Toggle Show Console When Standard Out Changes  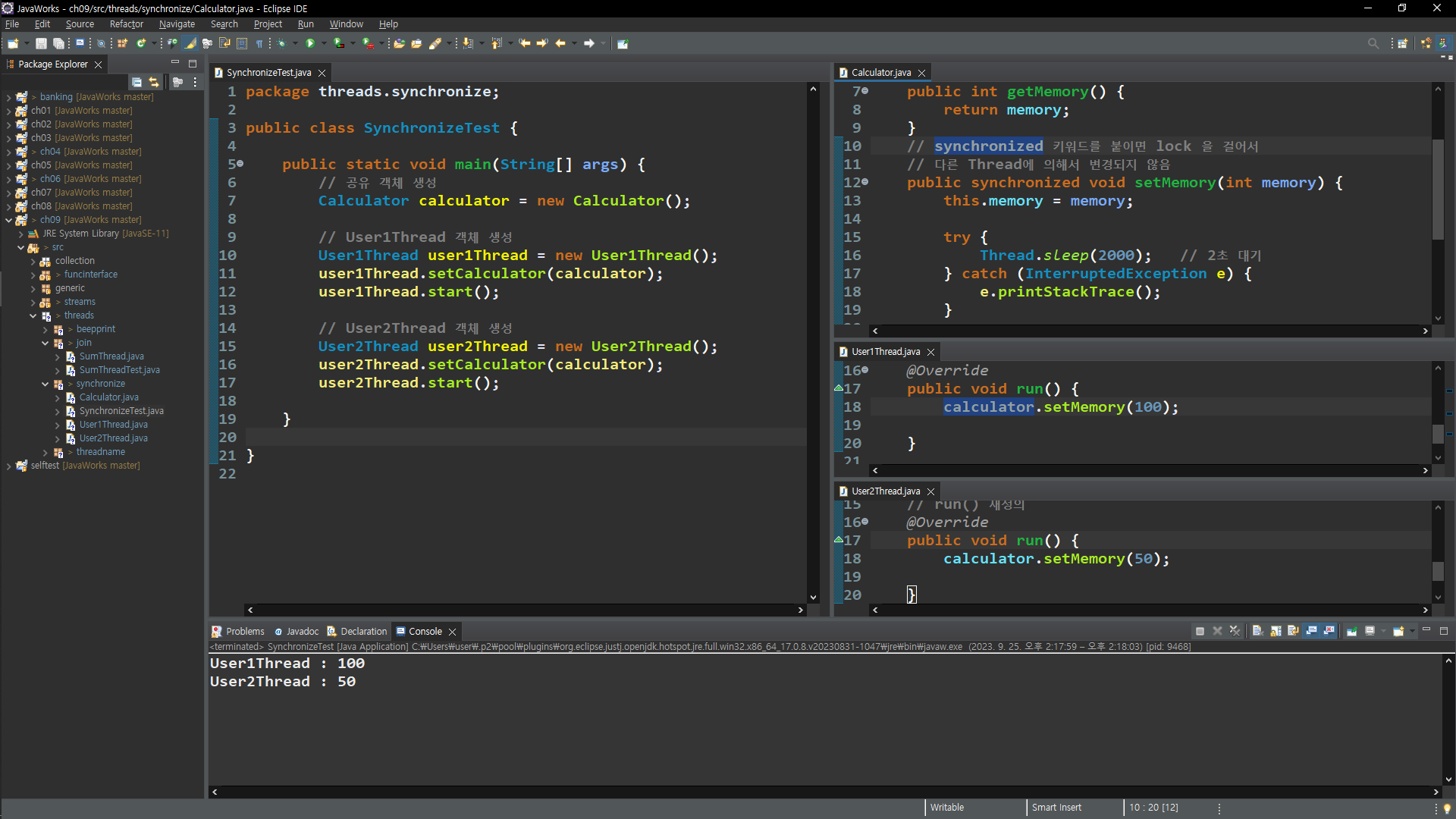[1311, 631]
